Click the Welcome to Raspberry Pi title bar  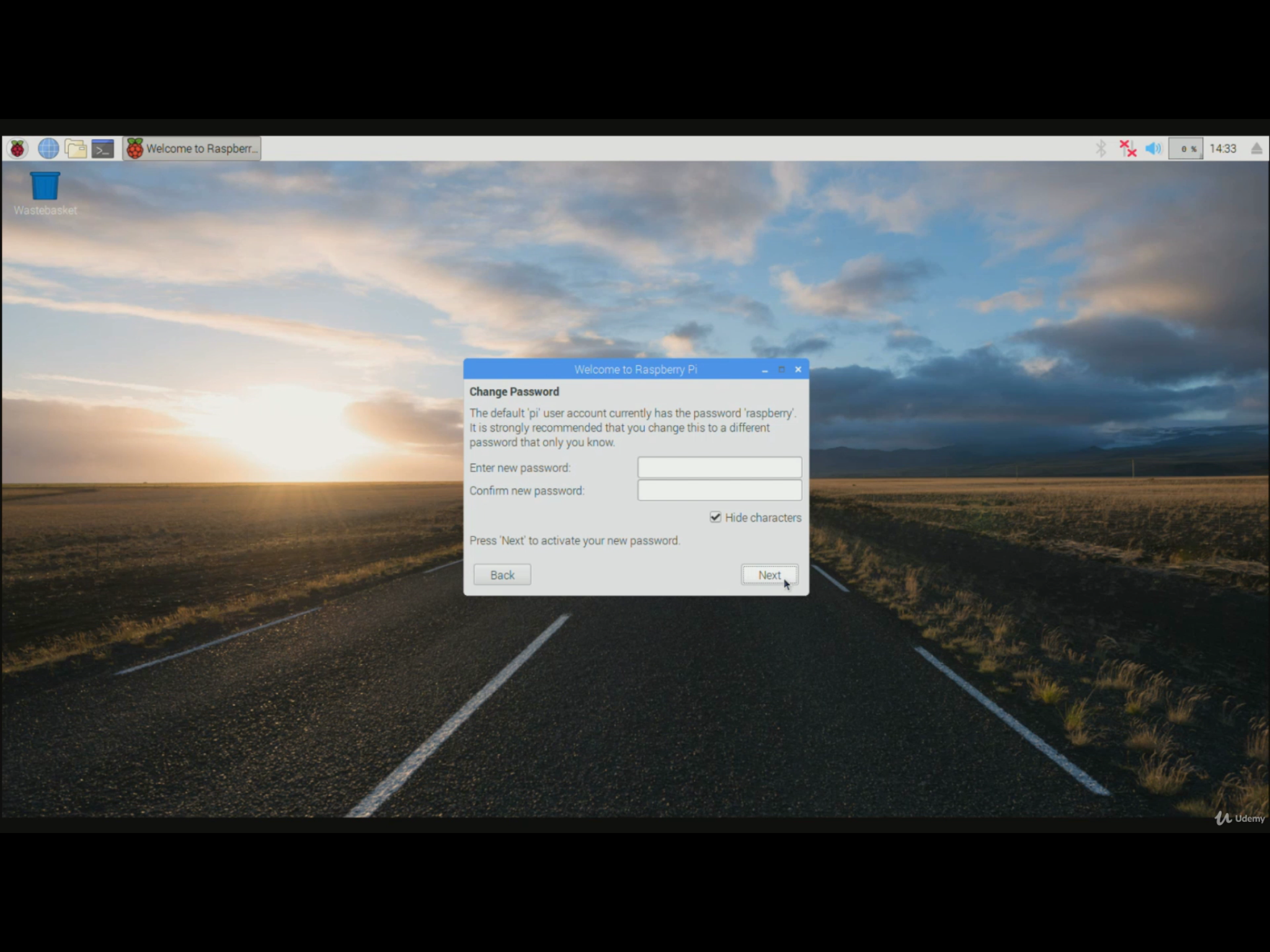click(636, 370)
